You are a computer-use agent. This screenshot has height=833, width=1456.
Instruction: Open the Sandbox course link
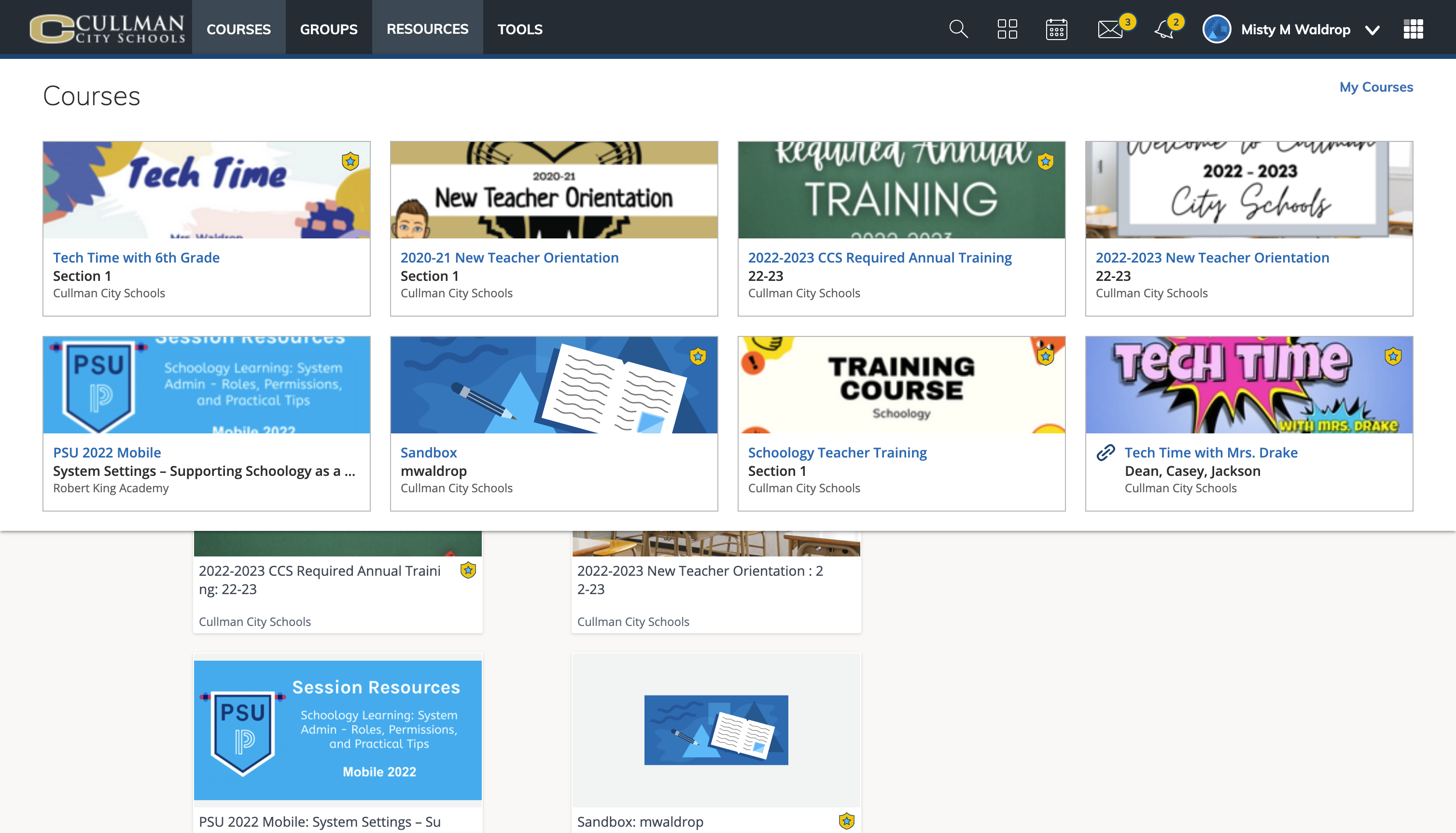coord(429,453)
